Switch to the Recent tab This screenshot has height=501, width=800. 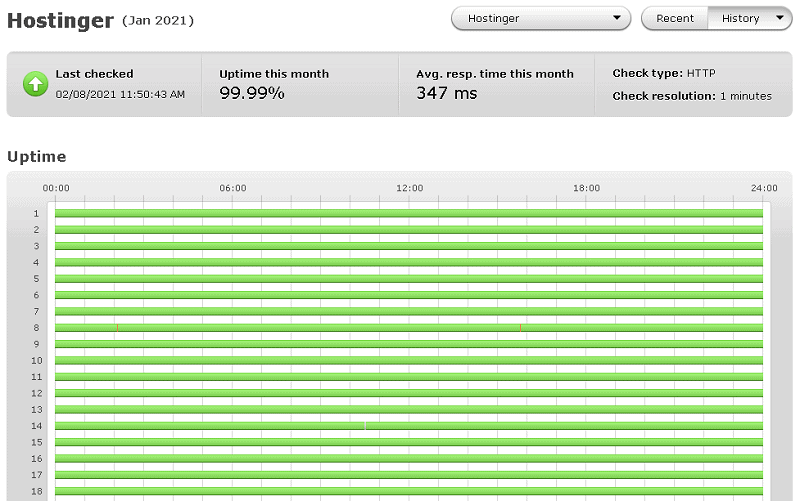click(x=674, y=18)
